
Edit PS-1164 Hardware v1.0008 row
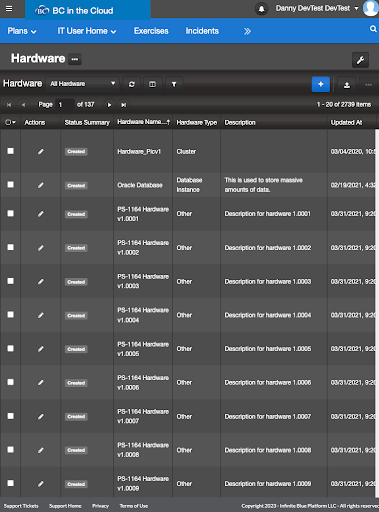coord(41,450)
